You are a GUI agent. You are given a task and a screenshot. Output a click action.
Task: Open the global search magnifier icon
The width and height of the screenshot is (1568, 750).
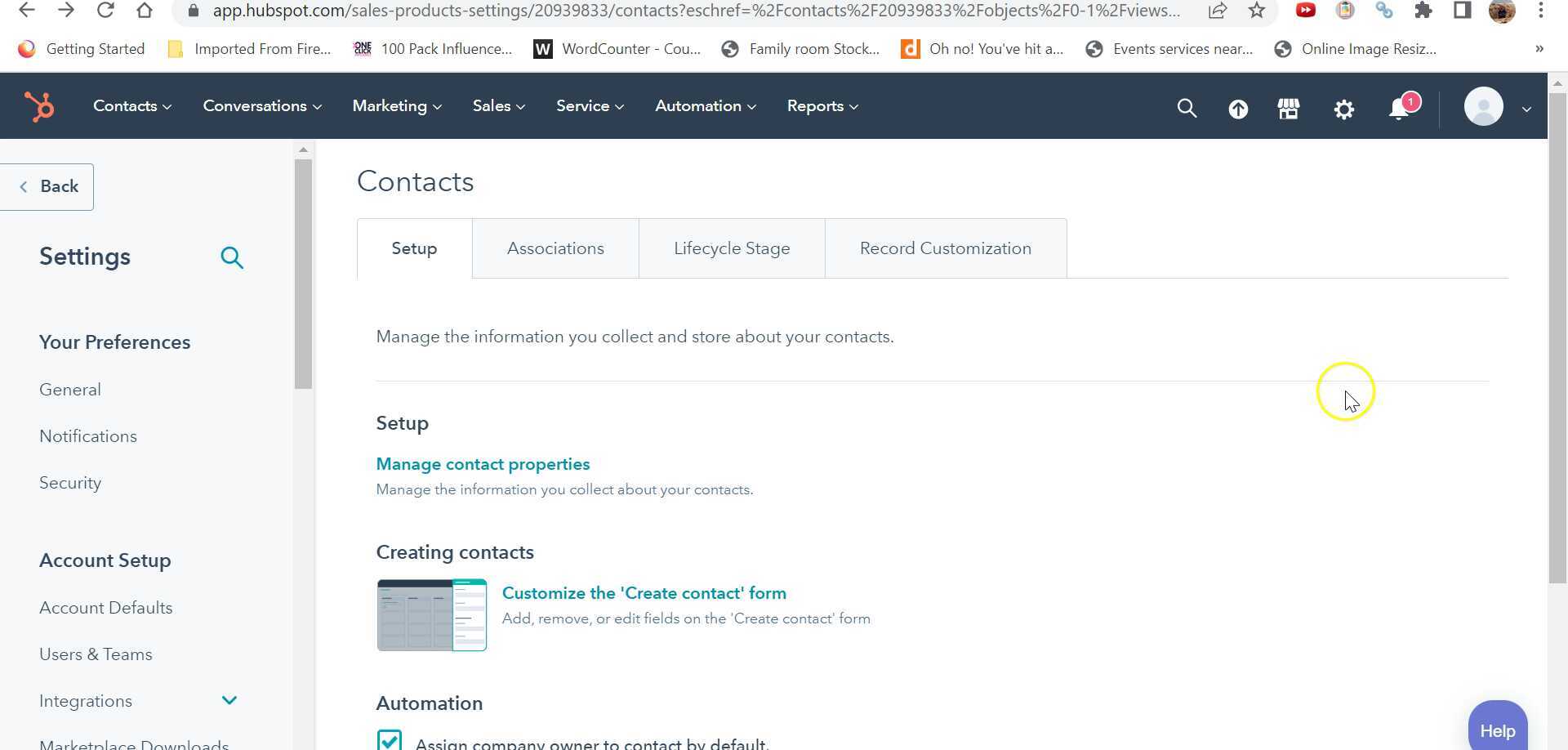tap(1187, 107)
